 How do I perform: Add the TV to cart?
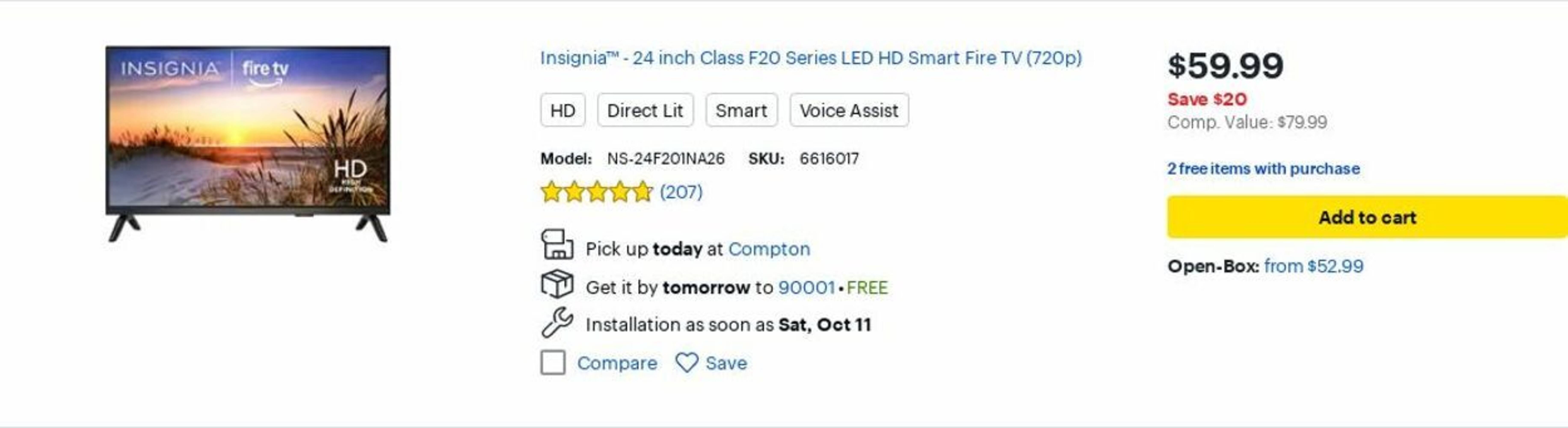1367,217
